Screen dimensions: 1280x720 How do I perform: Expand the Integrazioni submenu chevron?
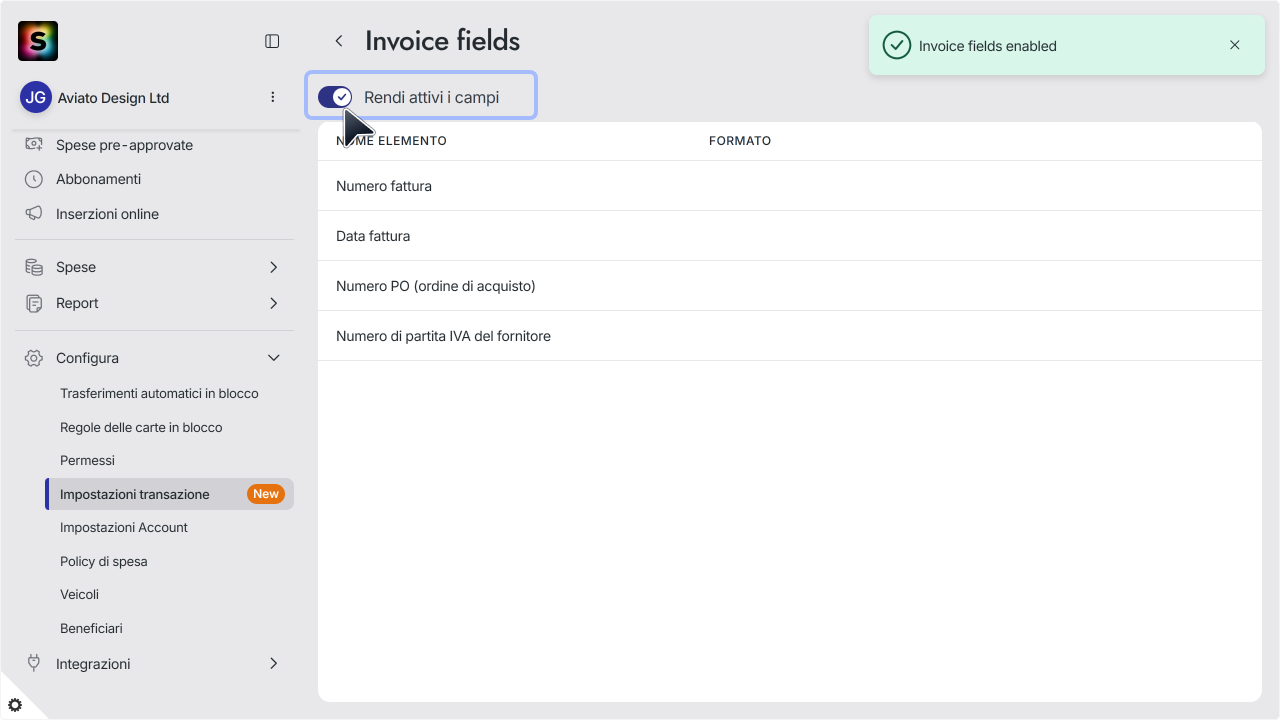[274, 663]
